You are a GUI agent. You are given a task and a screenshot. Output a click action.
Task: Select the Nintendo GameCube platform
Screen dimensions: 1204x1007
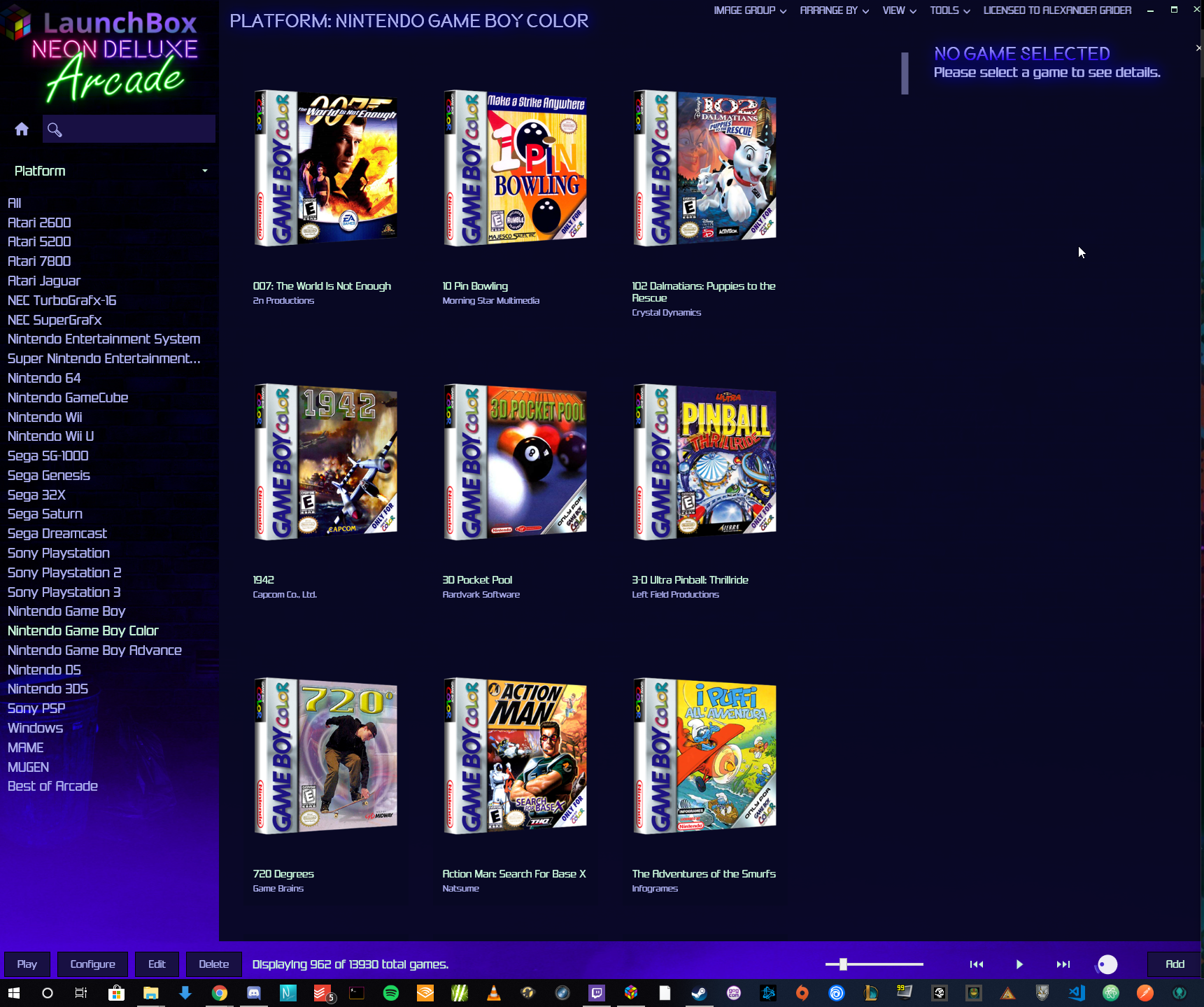pyautogui.click(x=68, y=397)
